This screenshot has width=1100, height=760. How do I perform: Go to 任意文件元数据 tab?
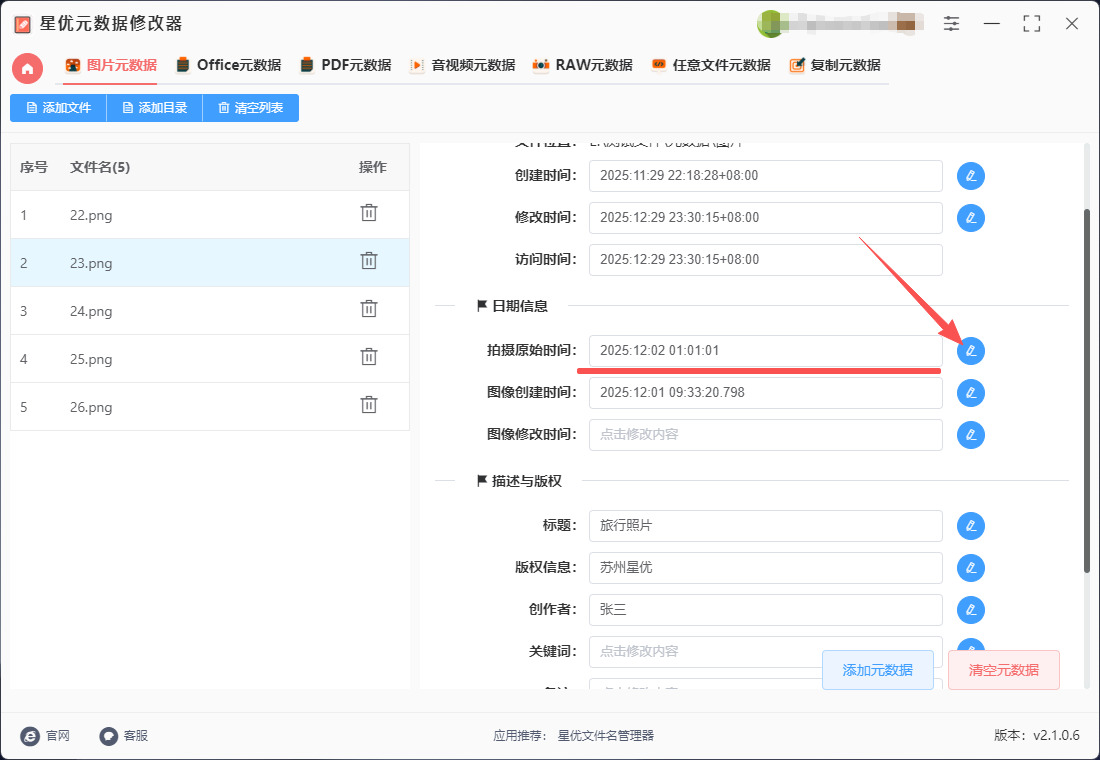point(711,65)
